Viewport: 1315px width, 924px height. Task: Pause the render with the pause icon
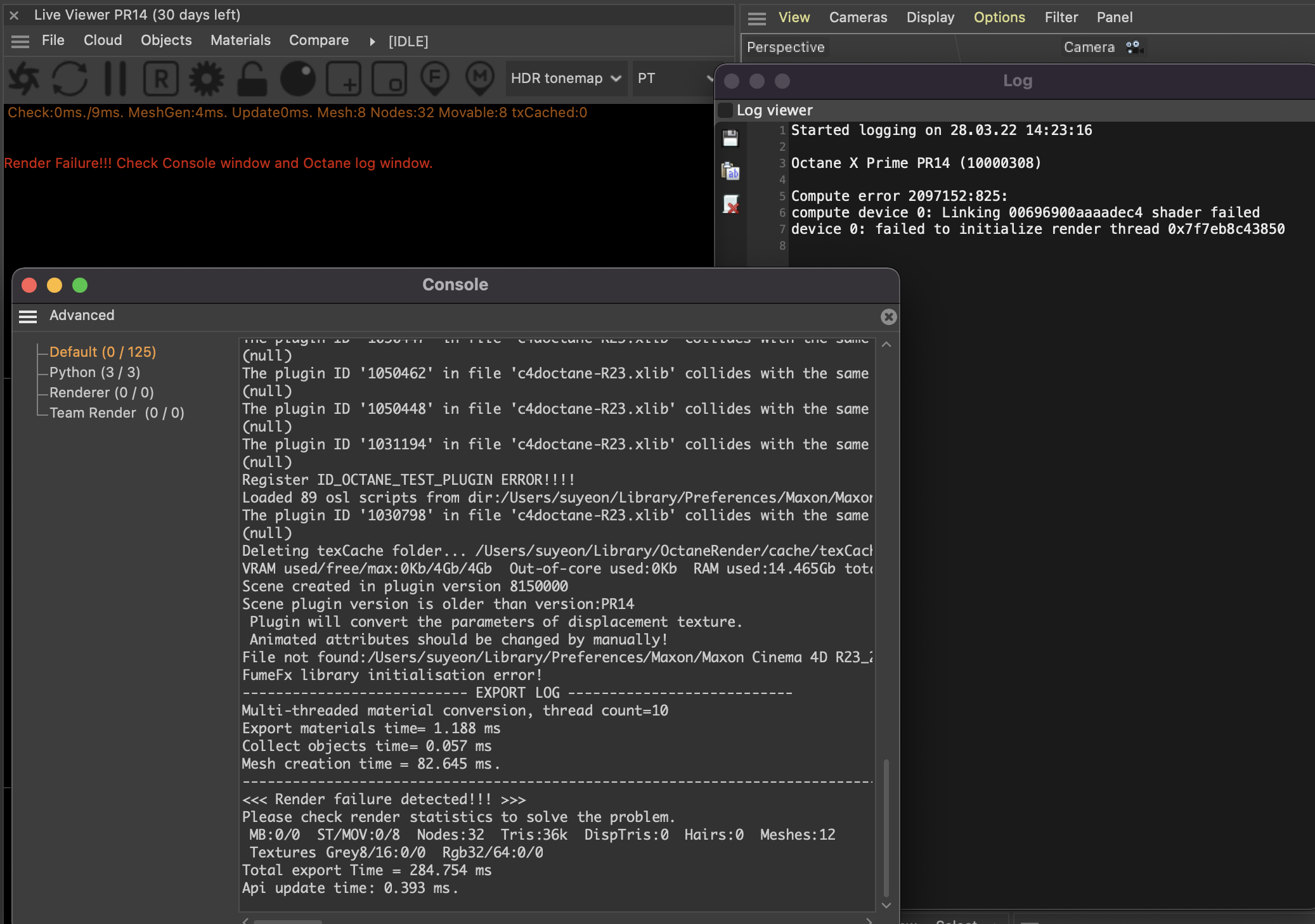pos(115,79)
